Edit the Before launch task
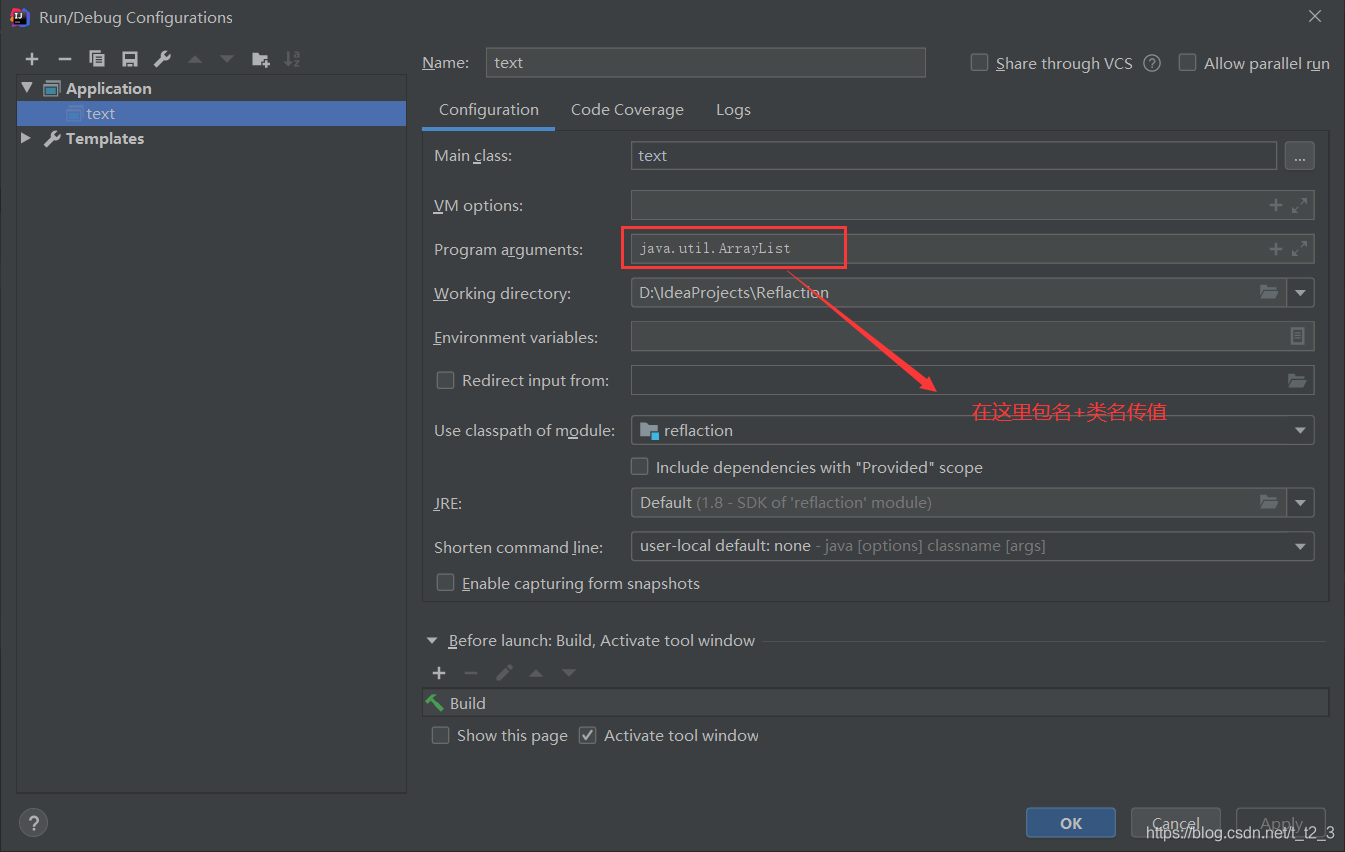Image resolution: width=1345 pixels, height=852 pixels. (504, 673)
